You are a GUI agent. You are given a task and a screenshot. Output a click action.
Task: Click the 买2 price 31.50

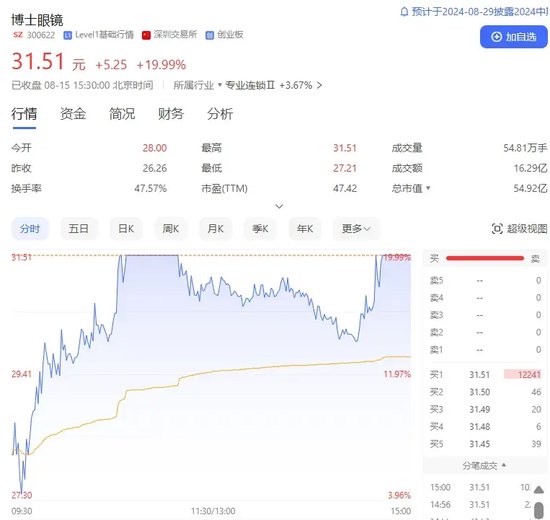coord(479,392)
